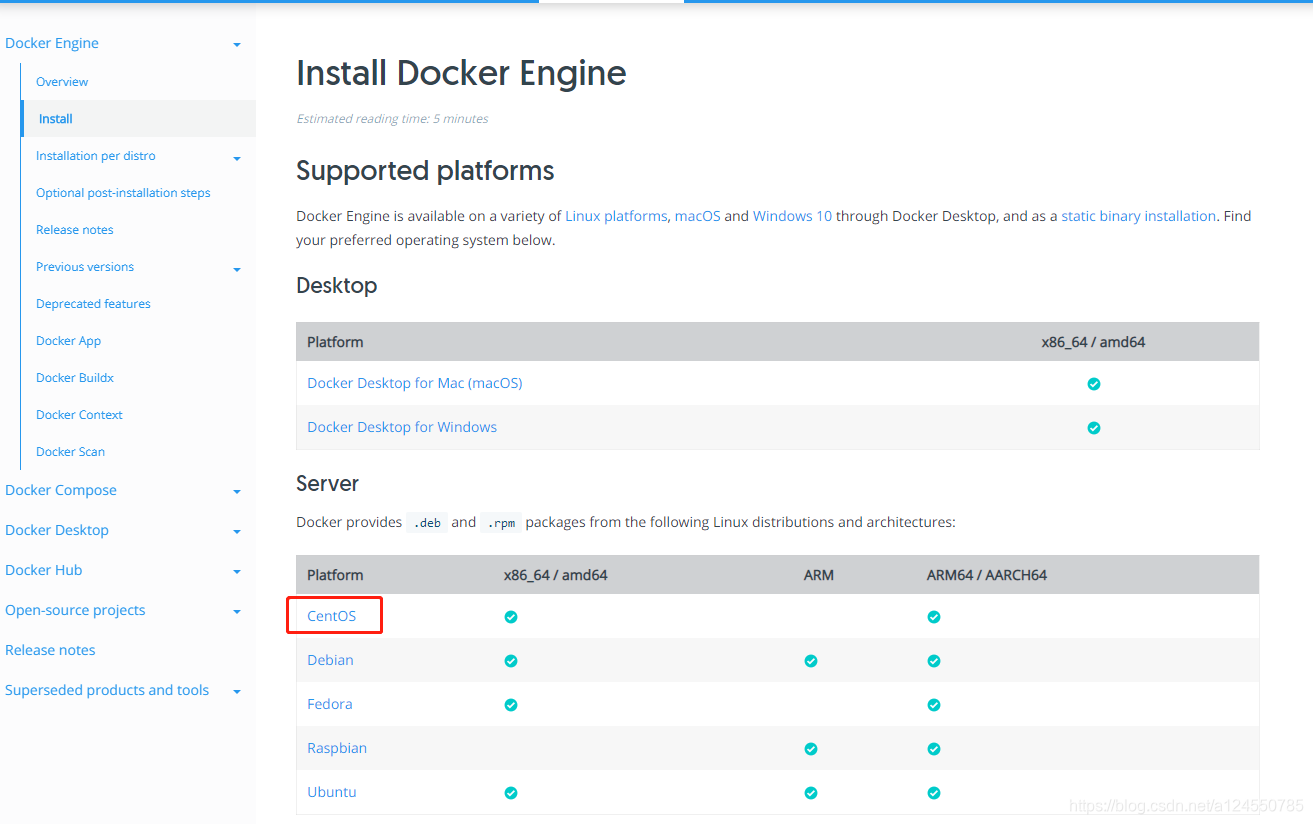Click the Desktop section heading

pyautogui.click(x=337, y=286)
